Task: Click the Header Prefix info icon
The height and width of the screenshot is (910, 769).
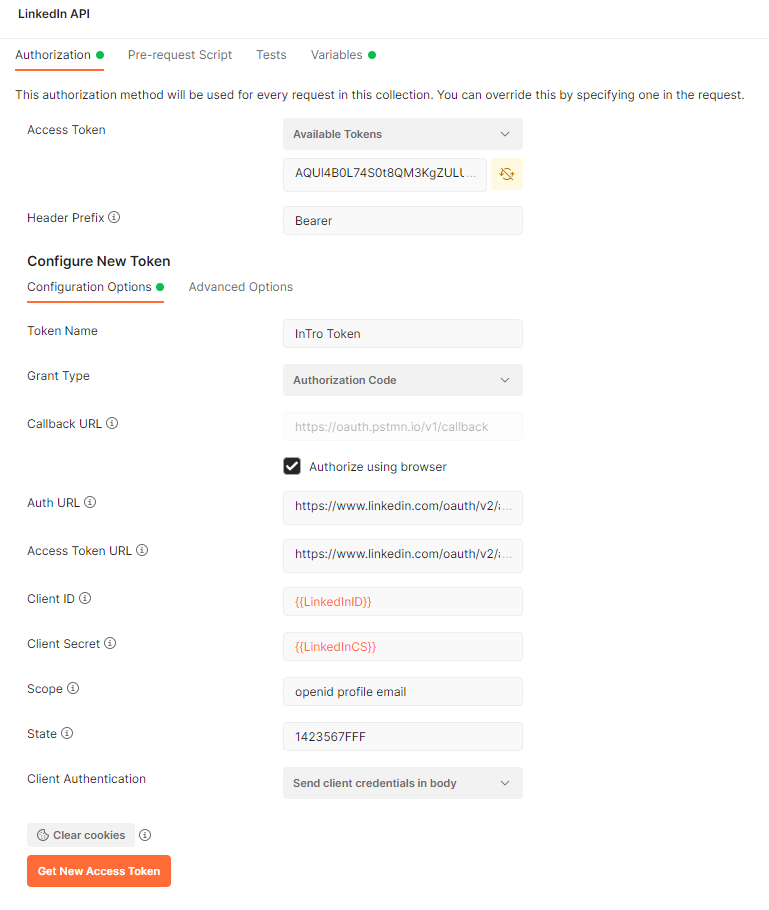Action: coord(115,217)
